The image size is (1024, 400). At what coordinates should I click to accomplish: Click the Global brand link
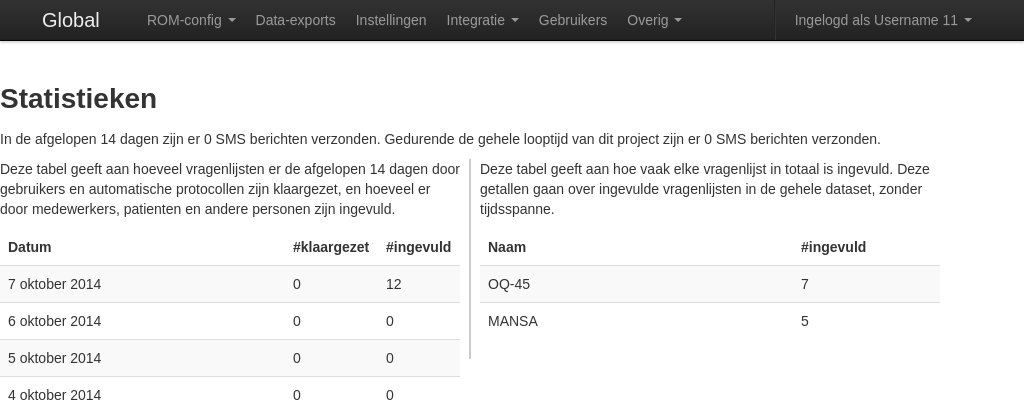(70, 20)
